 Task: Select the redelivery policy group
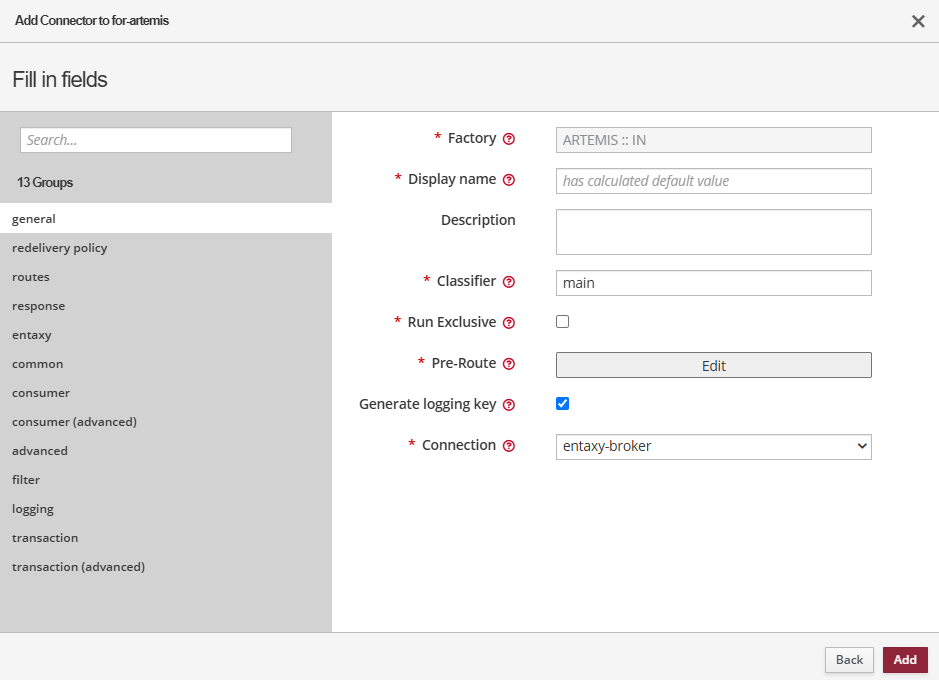coord(60,248)
